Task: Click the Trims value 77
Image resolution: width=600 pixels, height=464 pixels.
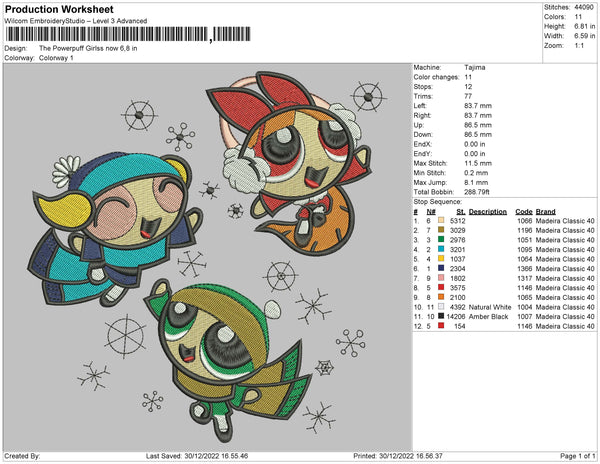Action: (x=468, y=96)
